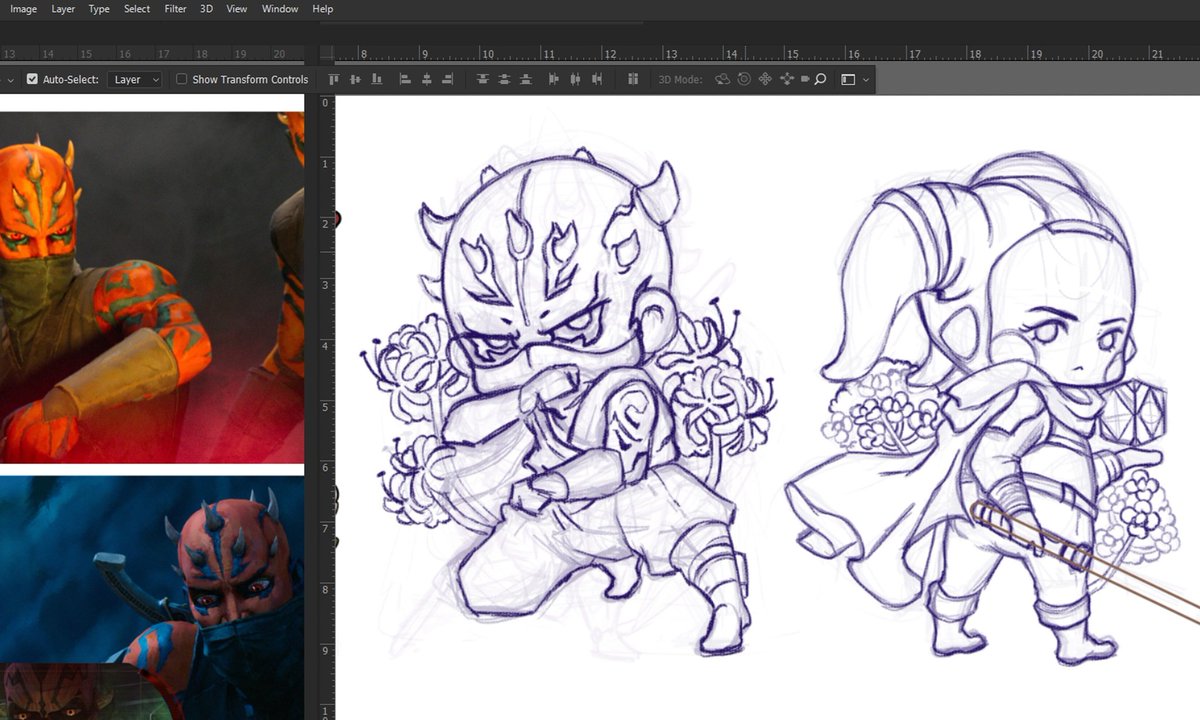Open the Window menu
This screenshot has height=720, width=1200.
tap(280, 9)
